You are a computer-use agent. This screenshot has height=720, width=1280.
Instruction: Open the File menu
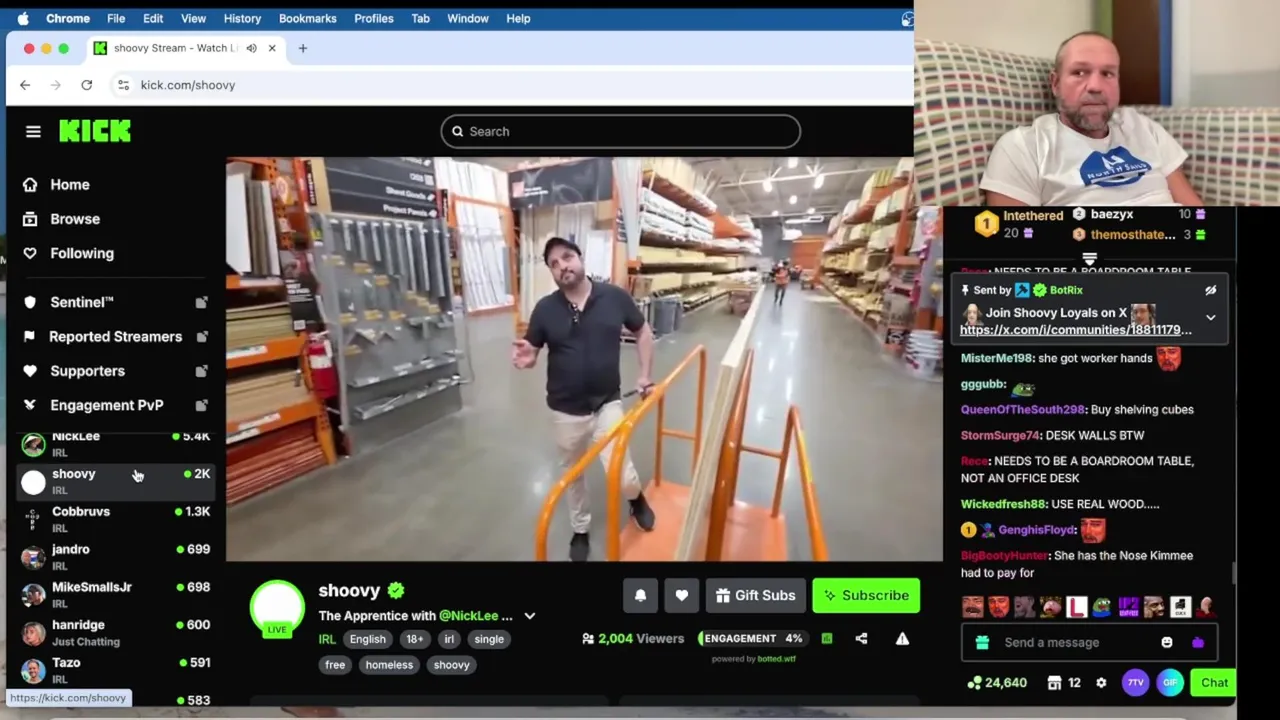click(x=116, y=18)
